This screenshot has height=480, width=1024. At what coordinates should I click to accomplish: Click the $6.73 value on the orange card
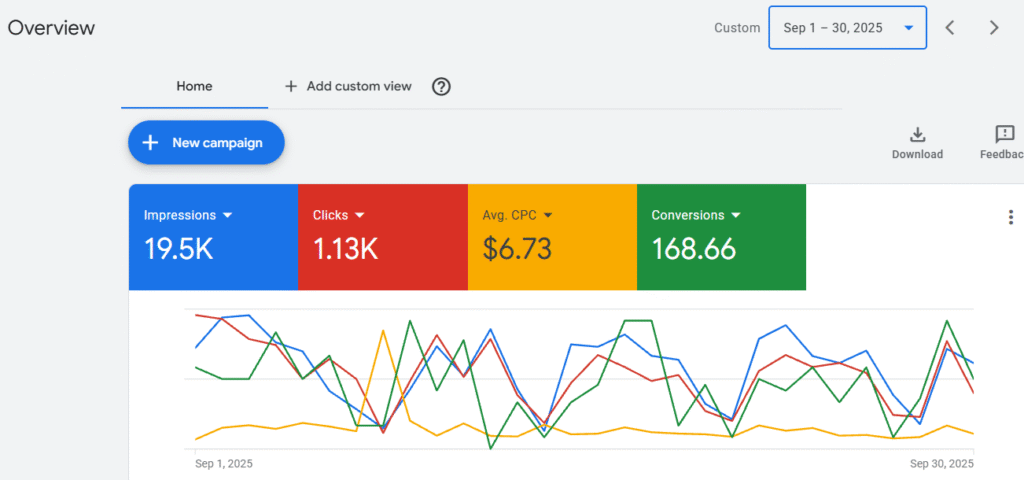coord(517,248)
